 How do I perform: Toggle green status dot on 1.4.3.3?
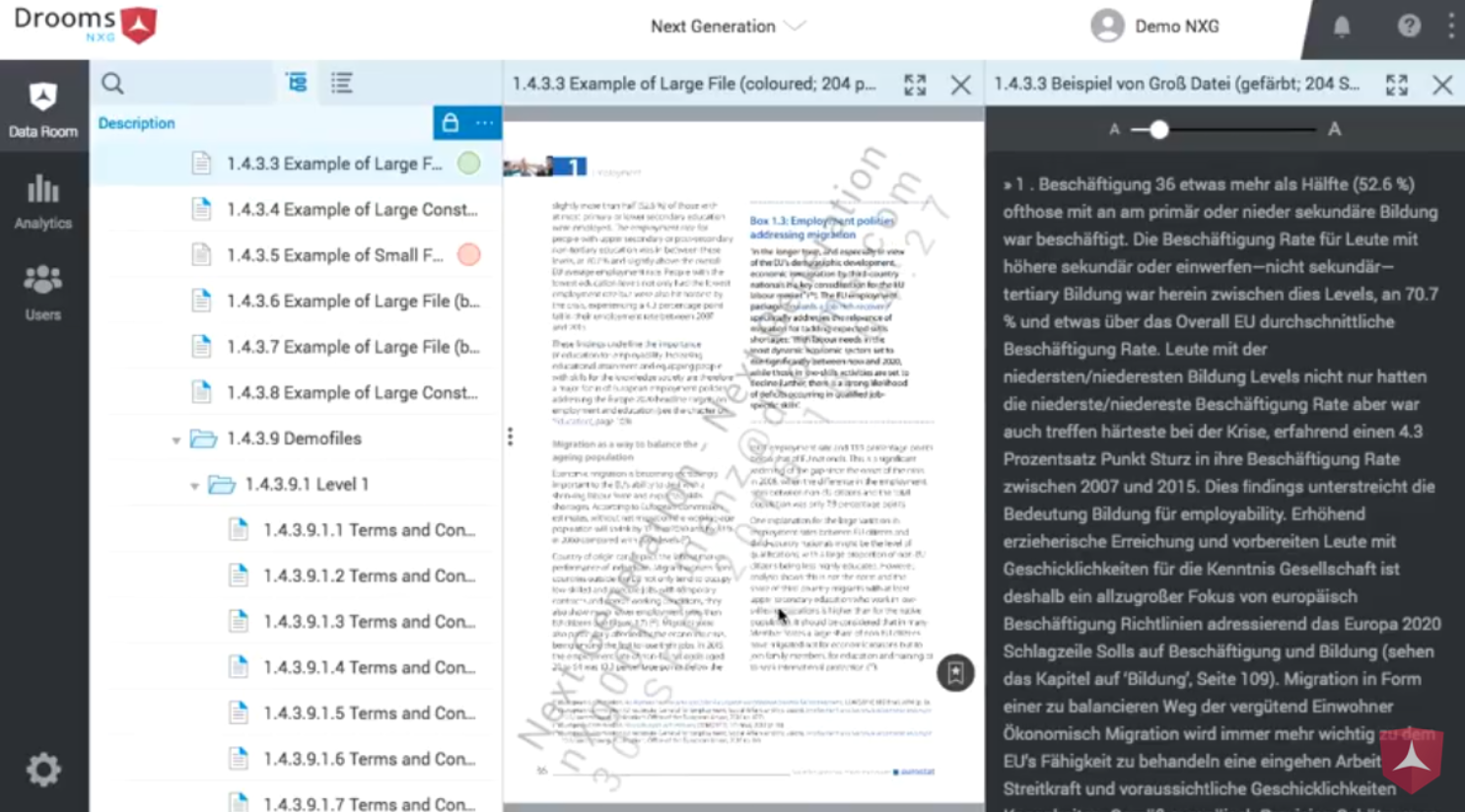point(469,164)
